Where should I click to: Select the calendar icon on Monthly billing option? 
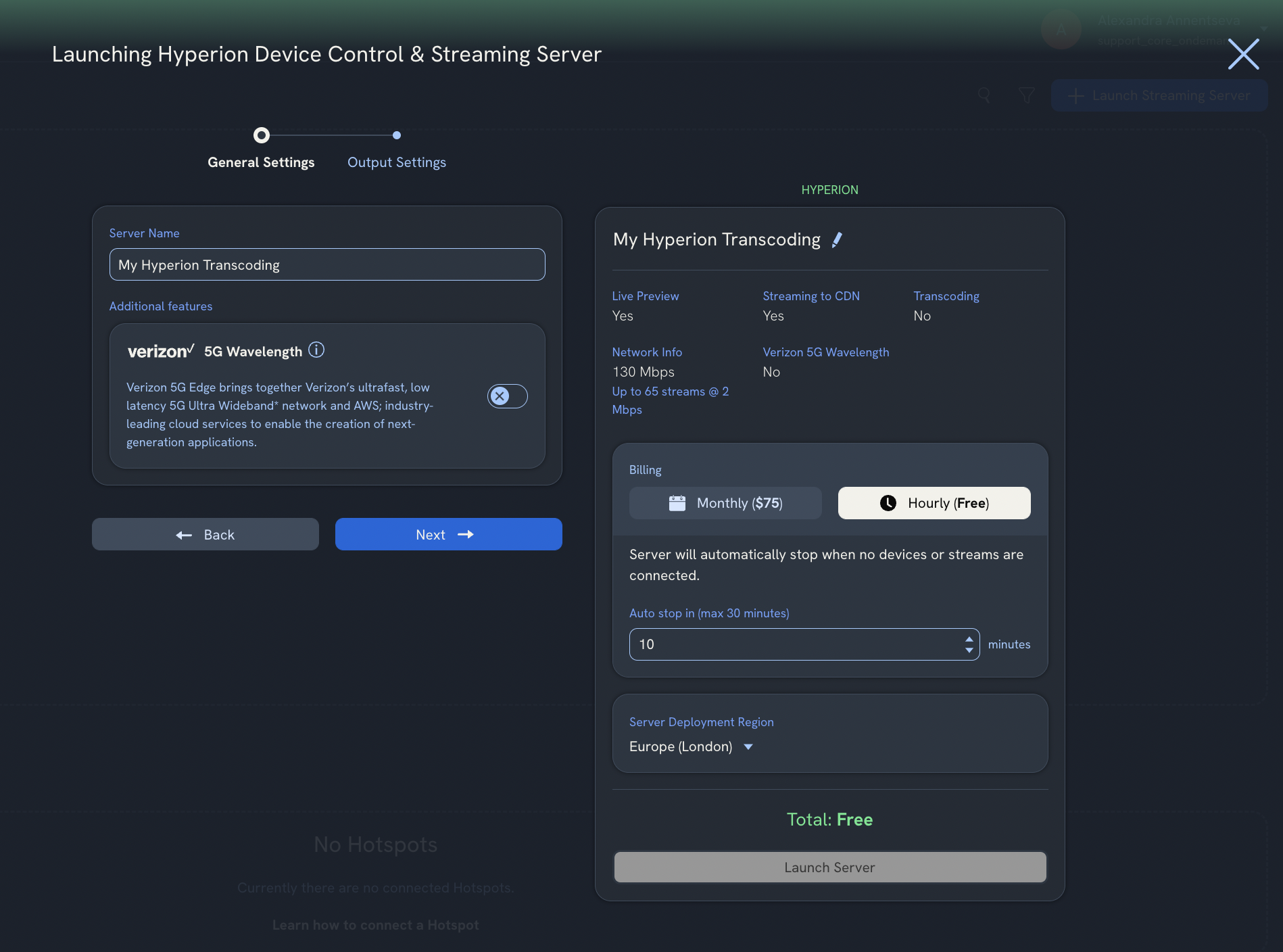[x=677, y=502]
